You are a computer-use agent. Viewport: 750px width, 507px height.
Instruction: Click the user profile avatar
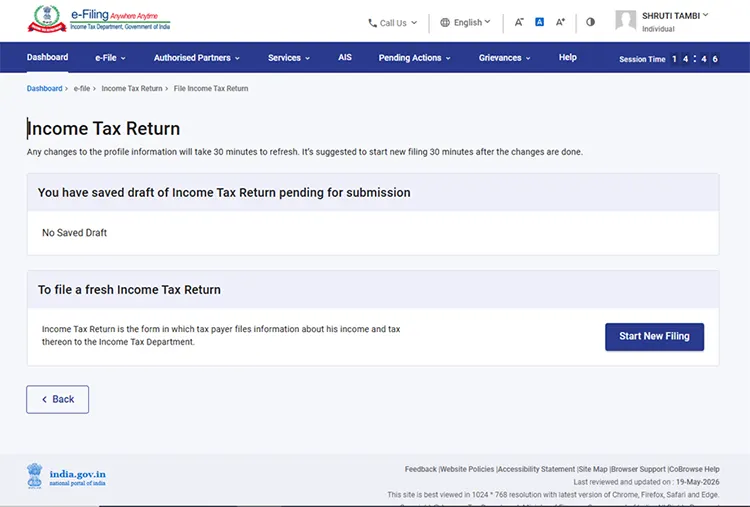pos(626,20)
